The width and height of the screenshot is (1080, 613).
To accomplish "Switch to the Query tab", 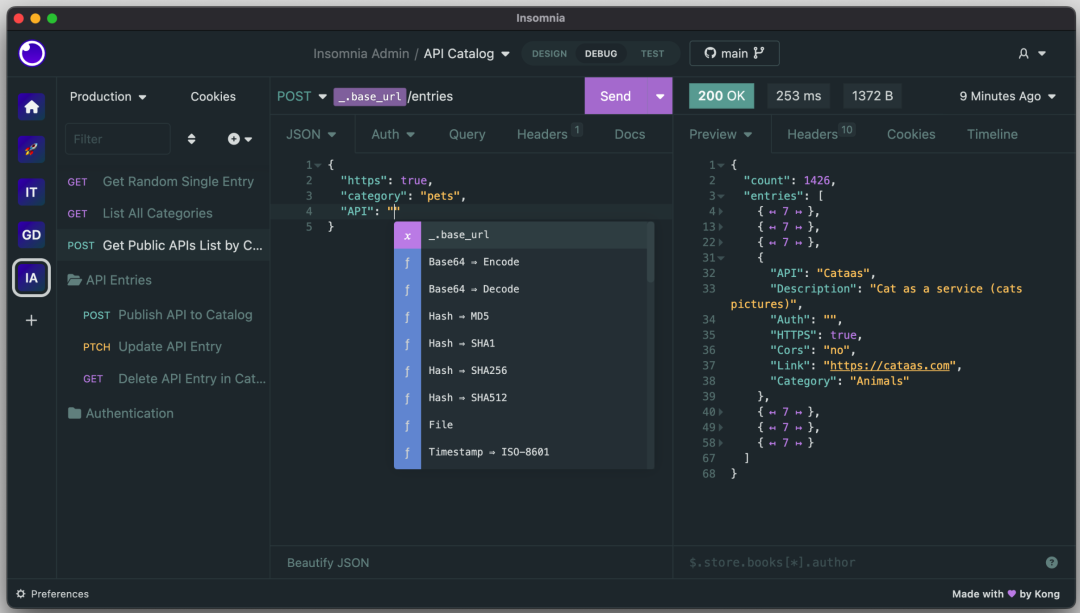I will tap(466, 134).
